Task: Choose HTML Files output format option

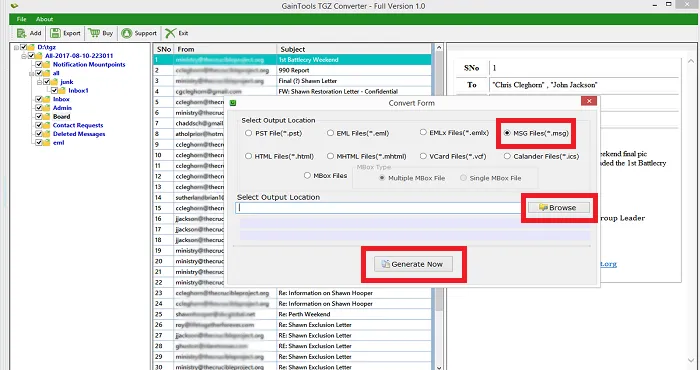Action: pos(248,156)
